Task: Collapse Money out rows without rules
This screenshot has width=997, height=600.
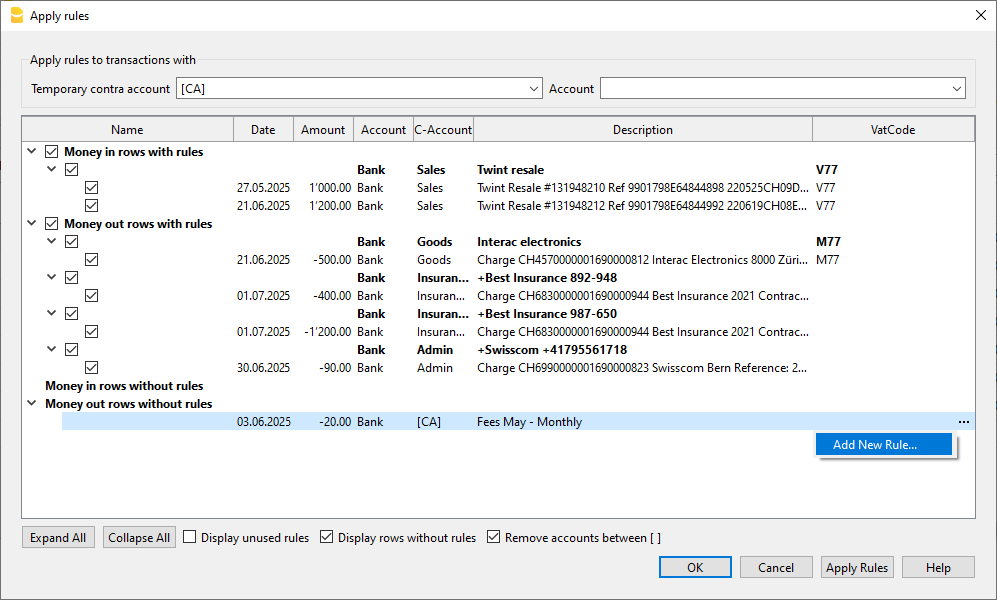Action: point(32,404)
